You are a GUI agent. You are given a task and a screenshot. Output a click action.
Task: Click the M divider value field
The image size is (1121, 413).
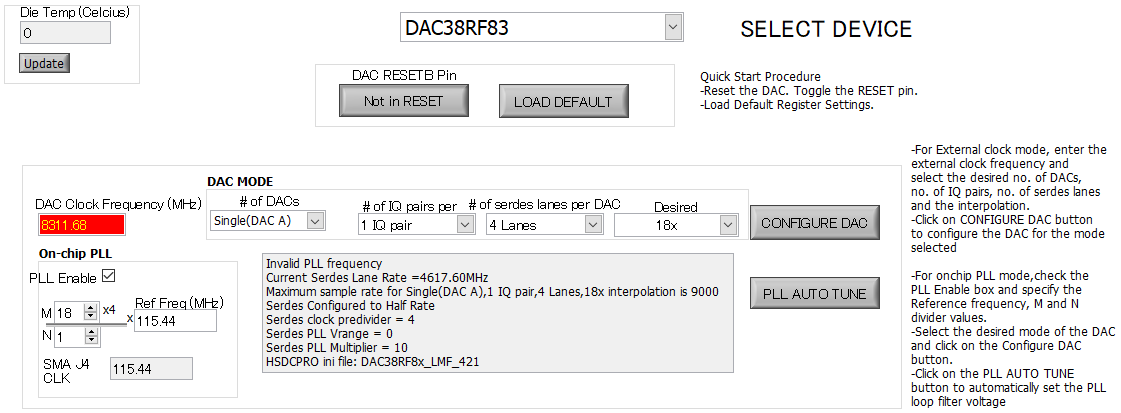[x=69, y=312]
